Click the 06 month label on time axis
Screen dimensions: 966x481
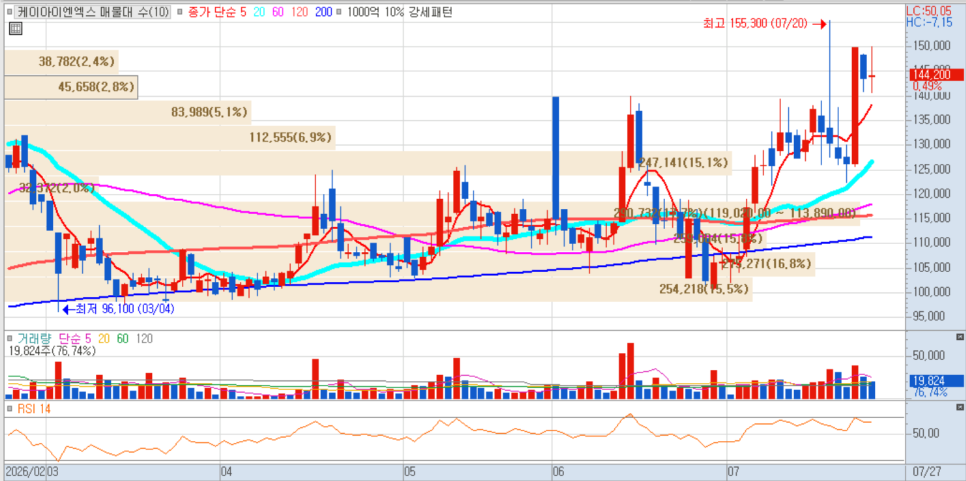click(559, 472)
